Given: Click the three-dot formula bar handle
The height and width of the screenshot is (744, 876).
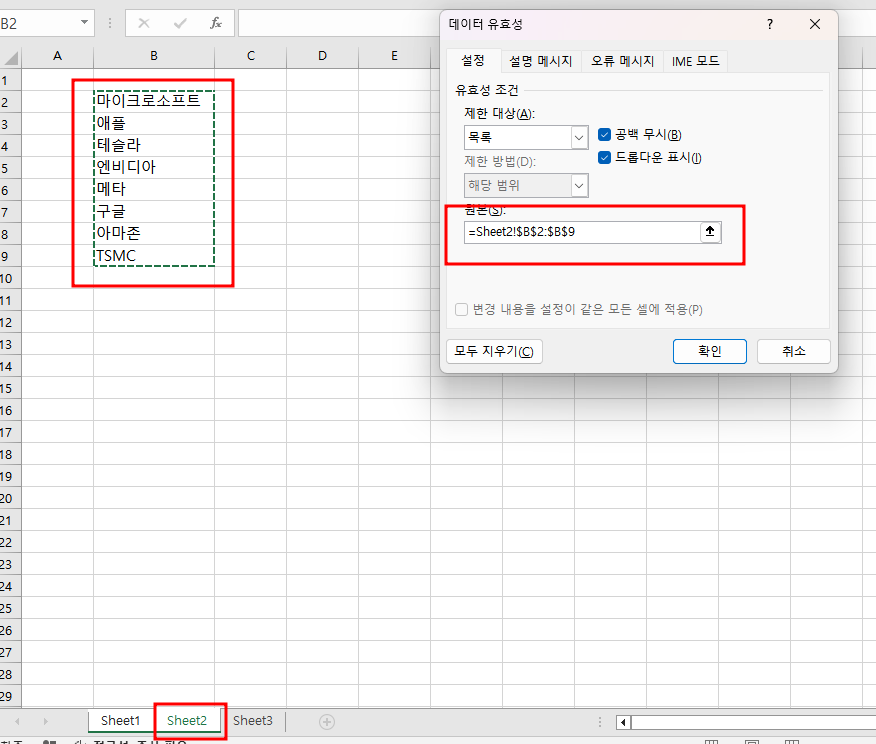Looking at the screenshot, I should click(x=110, y=23).
